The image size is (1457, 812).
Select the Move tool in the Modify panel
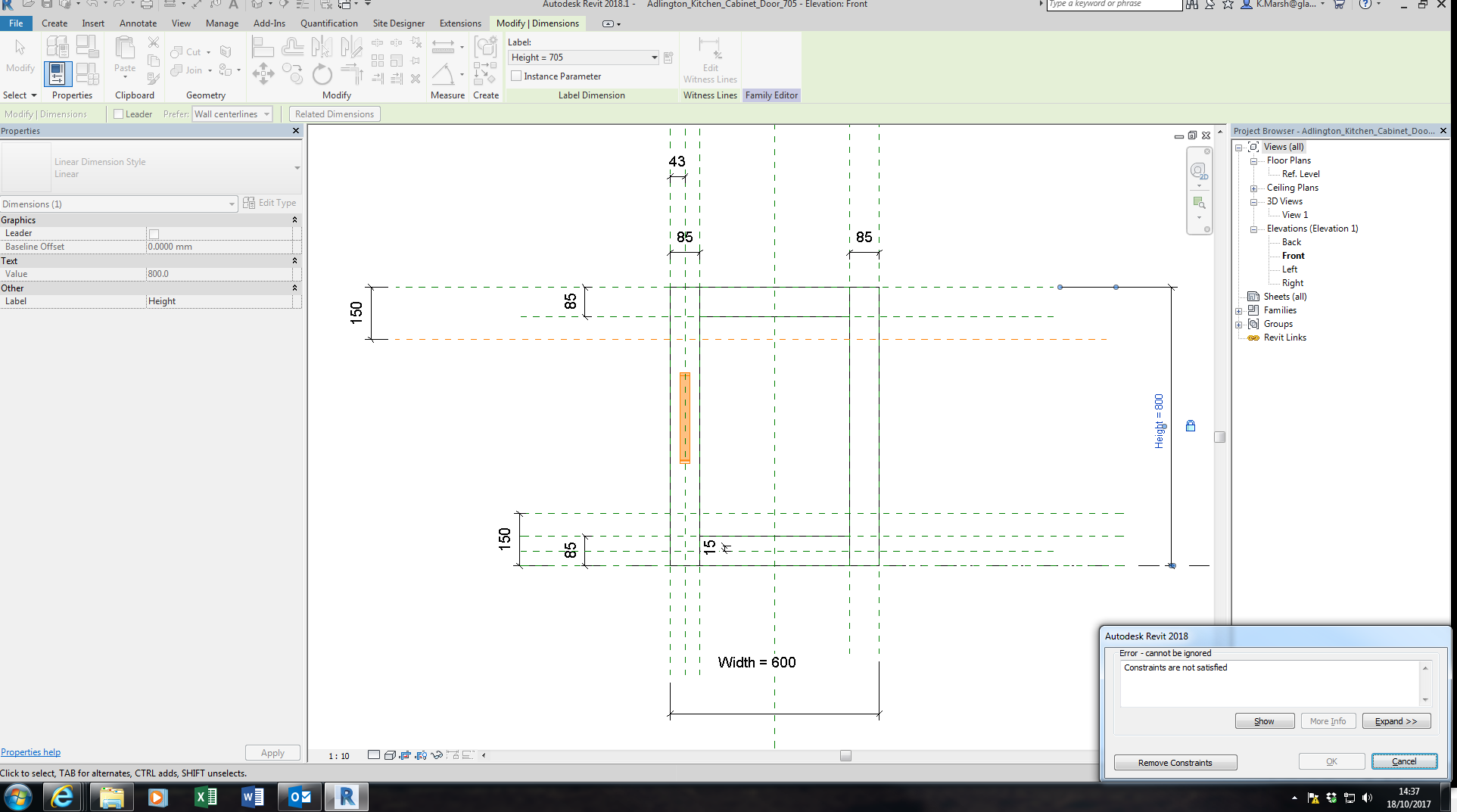pos(263,73)
